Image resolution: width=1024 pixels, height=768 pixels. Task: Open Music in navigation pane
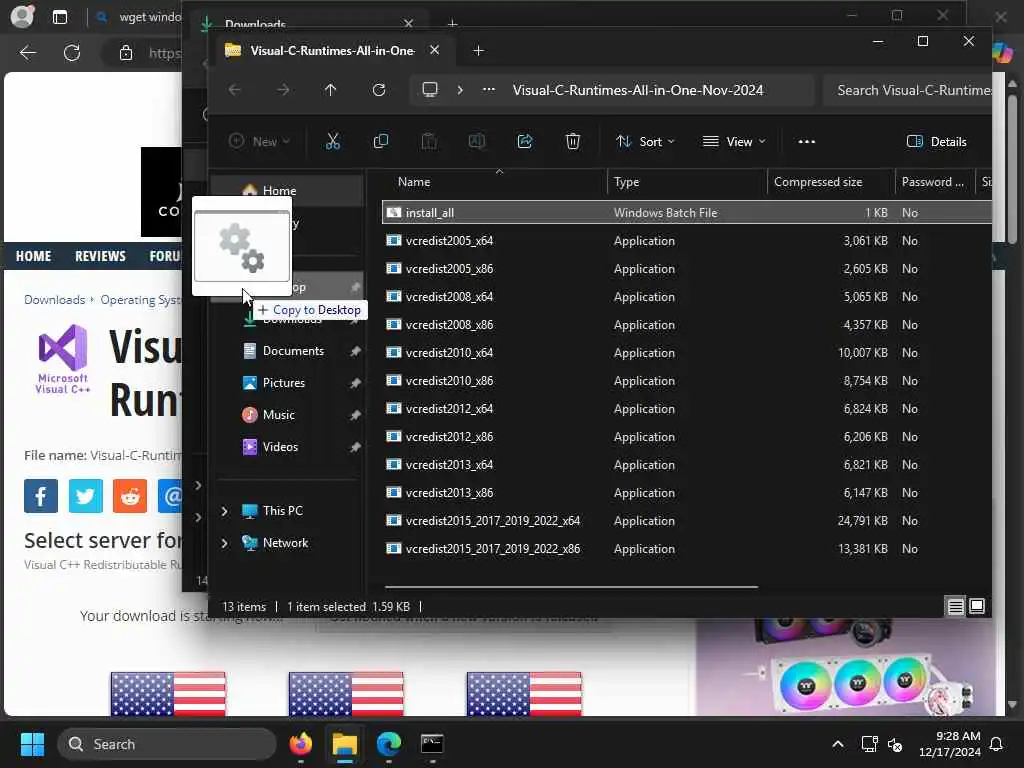(x=278, y=415)
